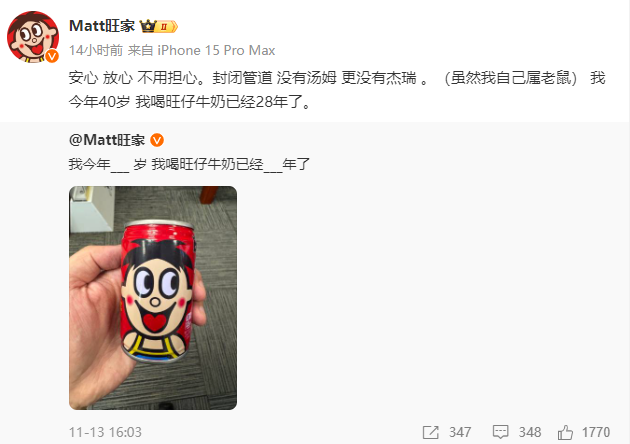Viewport: 630px width, 444px height.
Task: Open Matt旺家 username at top
Action: [x=102, y=26]
